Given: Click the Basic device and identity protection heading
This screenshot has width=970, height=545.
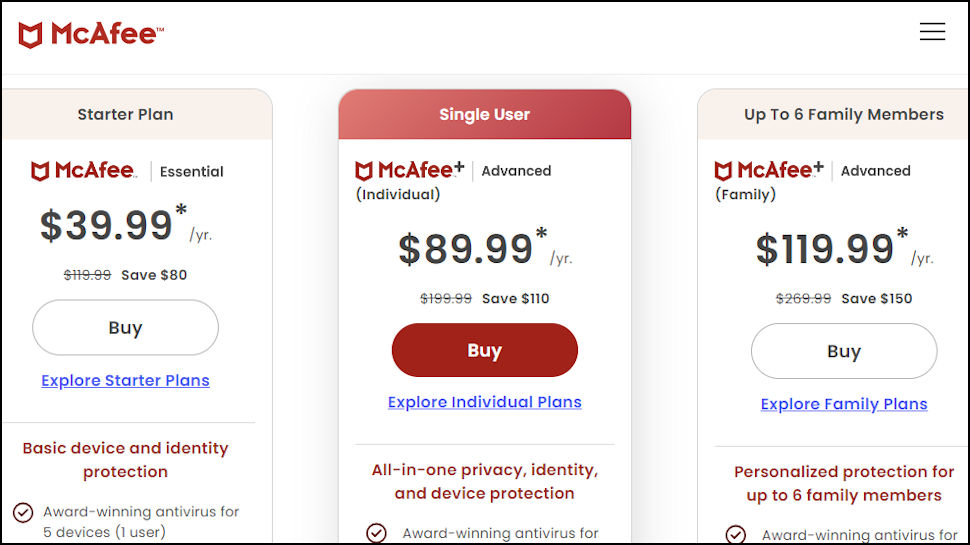Looking at the screenshot, I should pyautogui.click(x=125, y=460).
